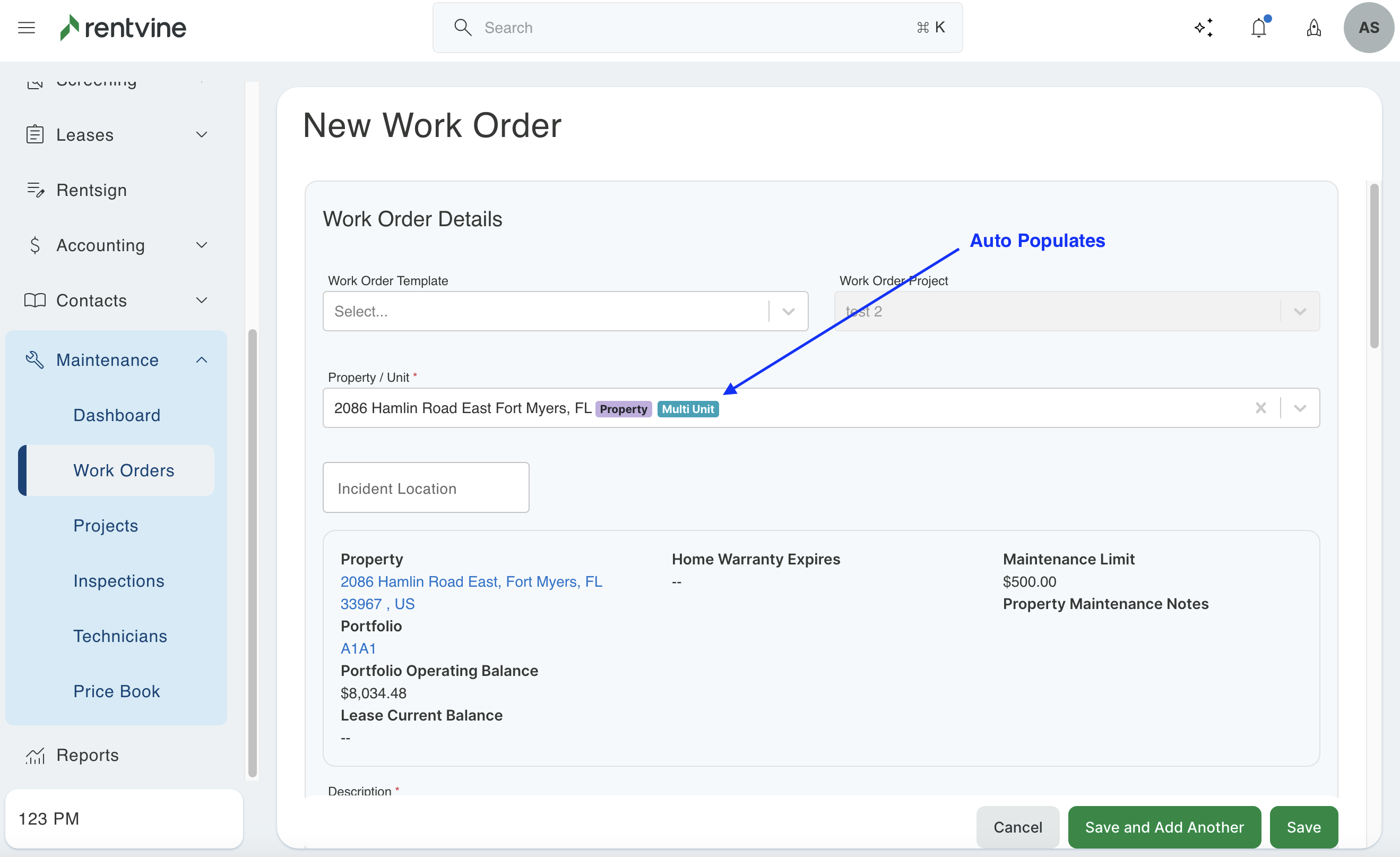Open the Price Book menu item
Screen dimensions: 1400x857
116,691
